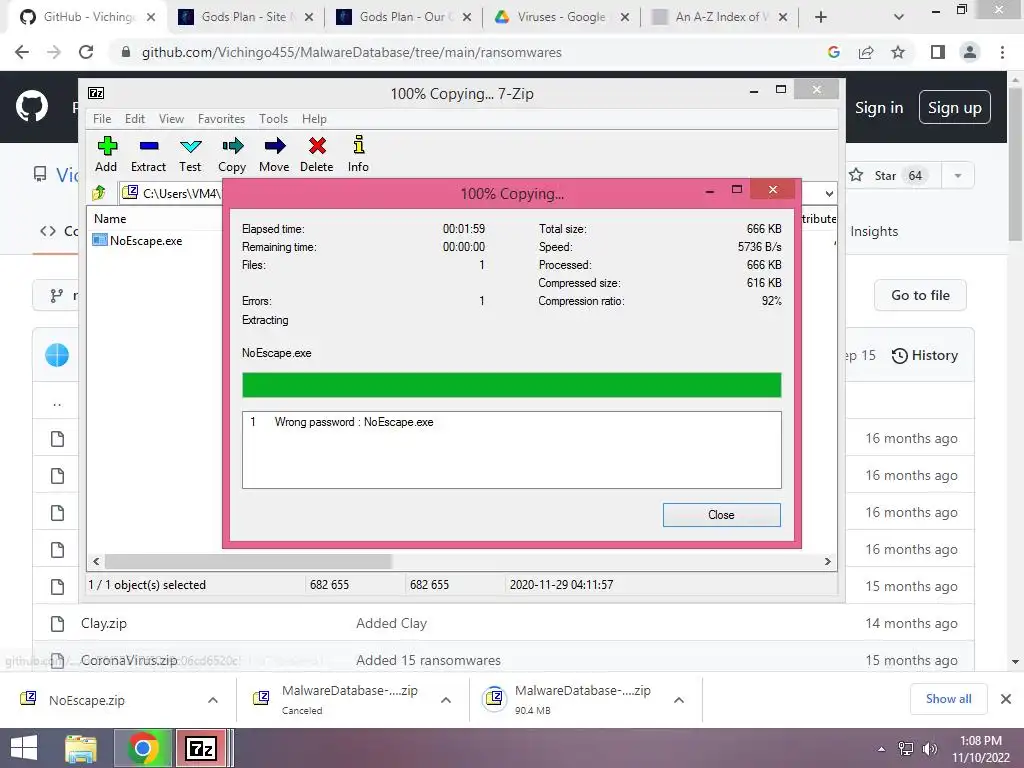Viewport: 1024px width, 768px height.
Task: Switch to Chrome on the taskbar
Action: tap(142, 748)
